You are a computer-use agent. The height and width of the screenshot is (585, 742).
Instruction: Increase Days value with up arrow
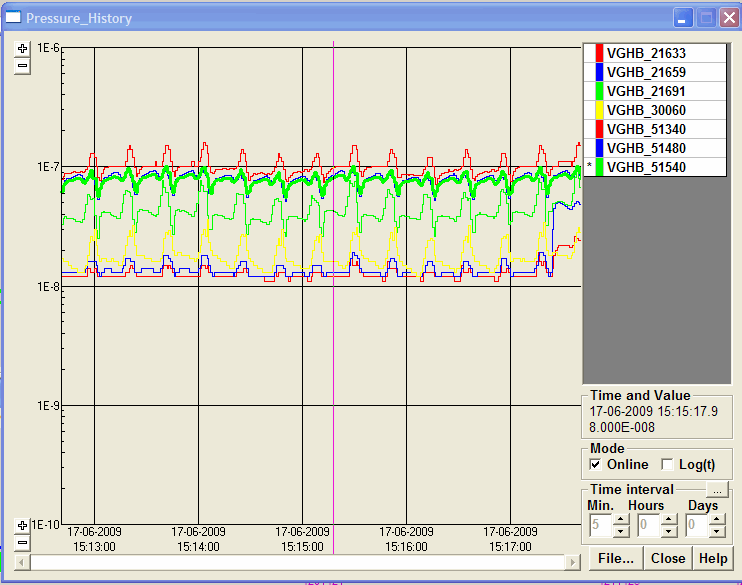tap(717, 519)
